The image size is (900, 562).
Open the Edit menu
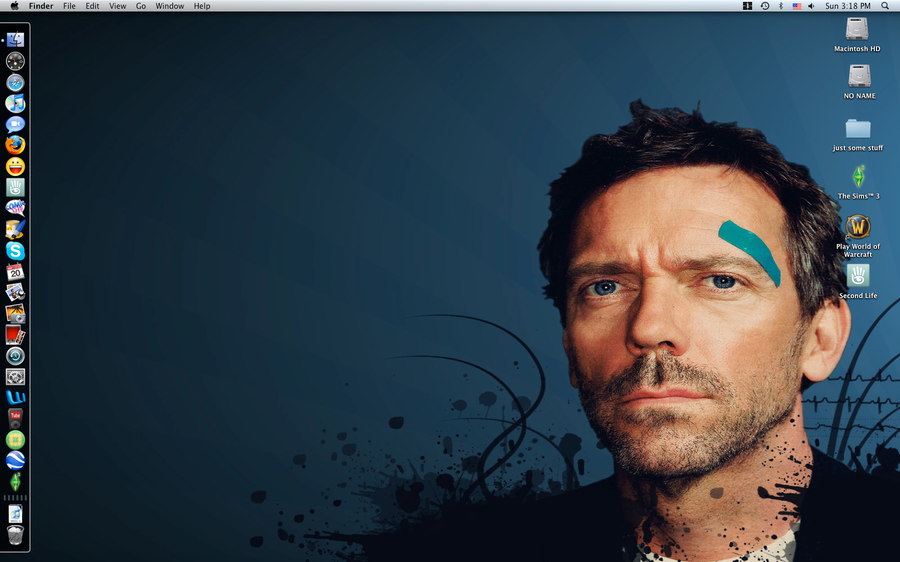[92, 6]
